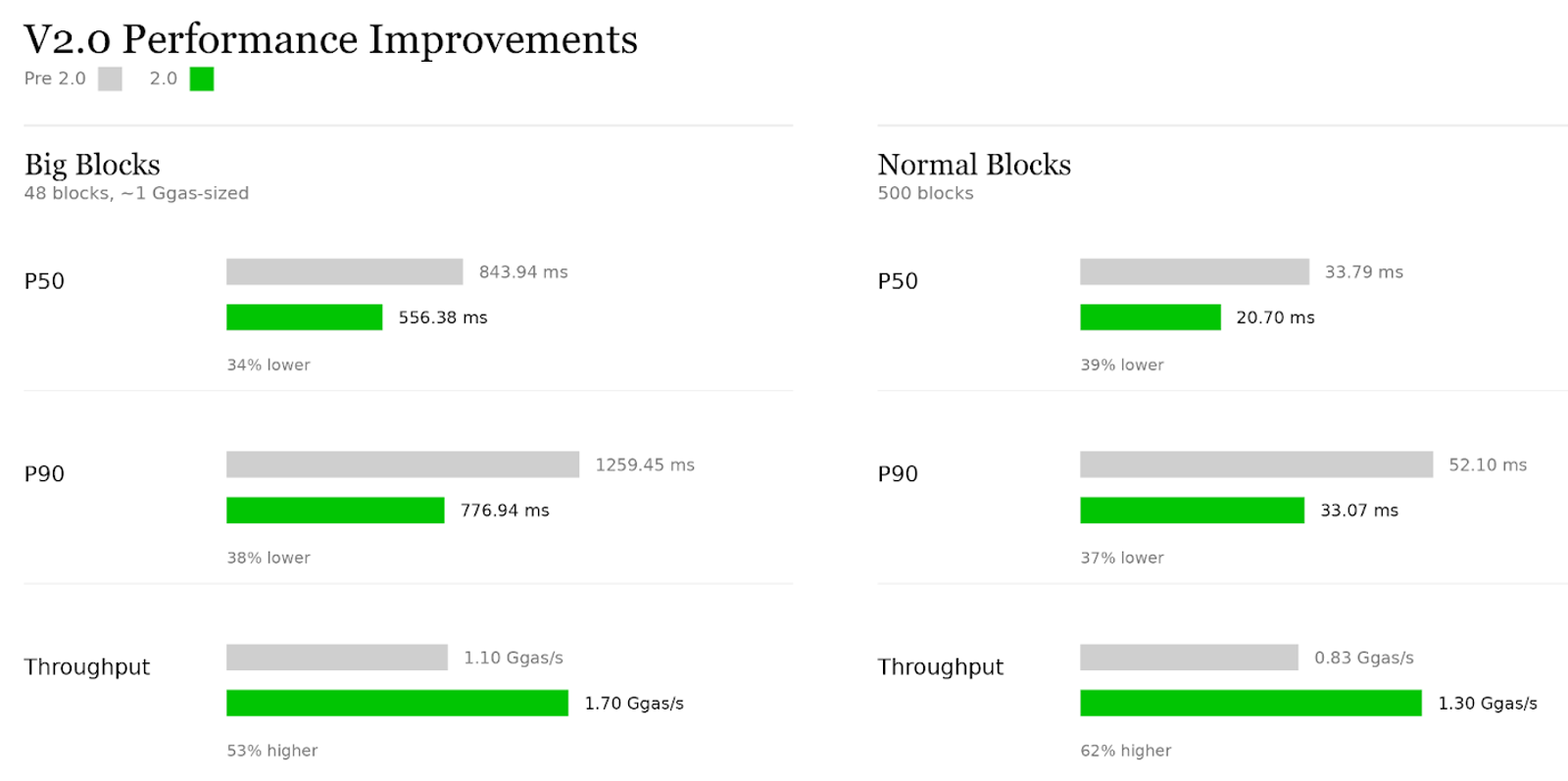This screenshot has width=1568, height=781.
Task: Click the grey Pre 2.0 legend swatch
Action: coord(110,78)
